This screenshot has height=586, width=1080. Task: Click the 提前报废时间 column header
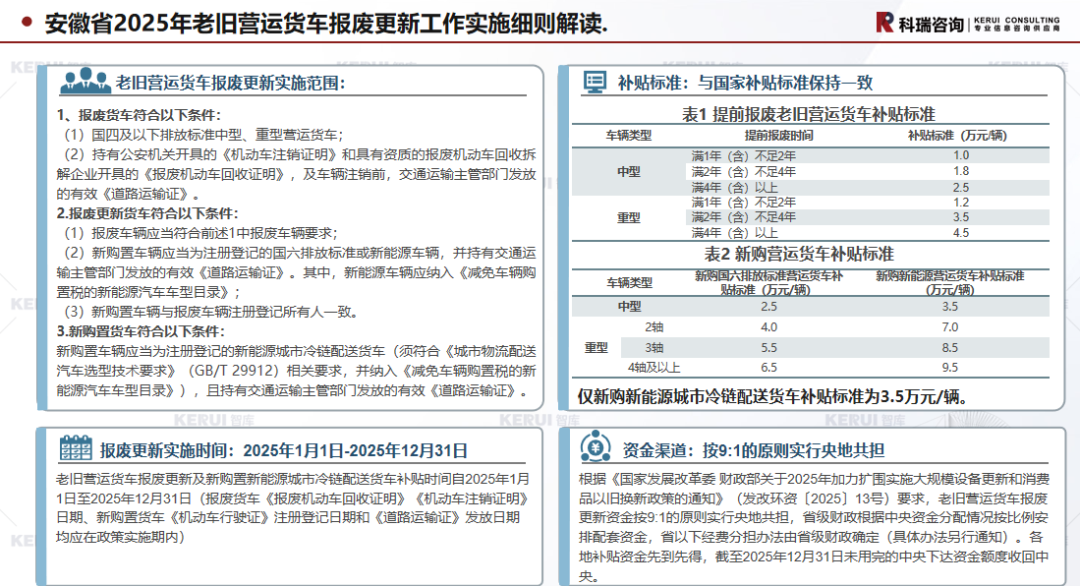[778, 136]
